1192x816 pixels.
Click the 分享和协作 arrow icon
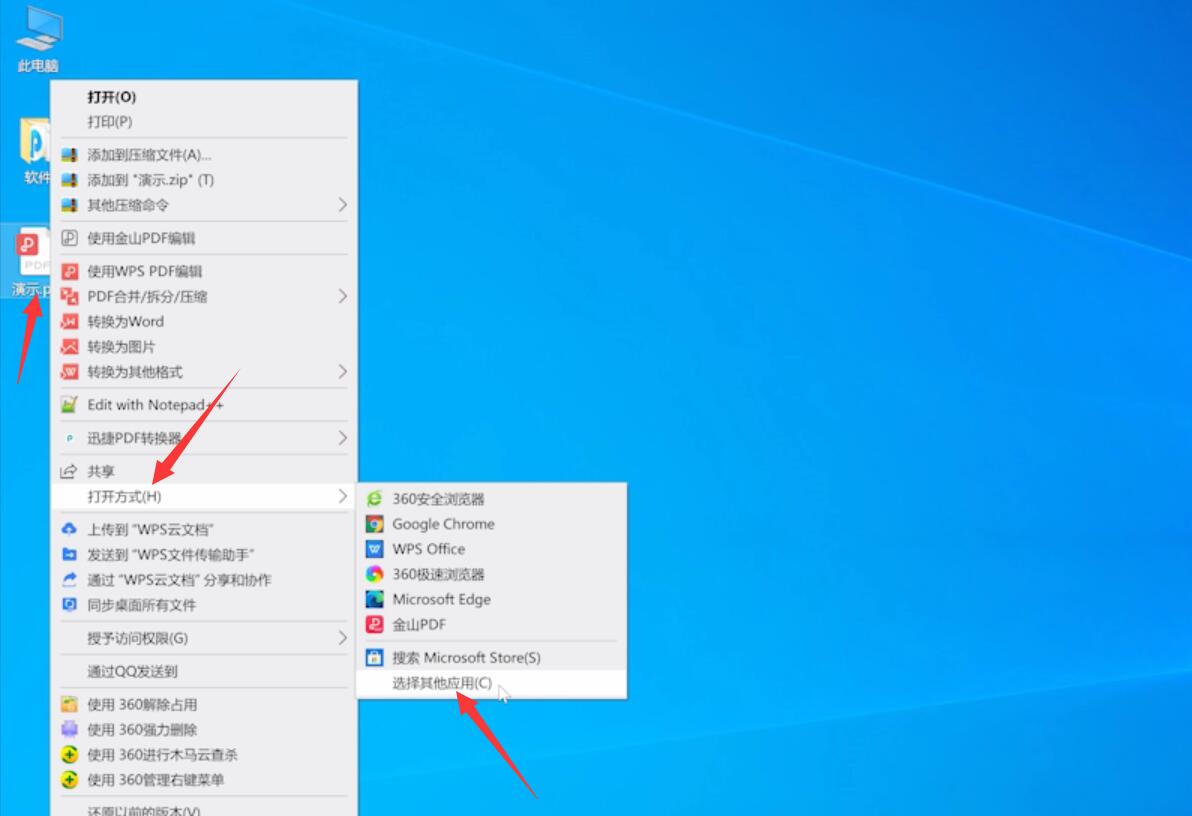click(69, 579)
